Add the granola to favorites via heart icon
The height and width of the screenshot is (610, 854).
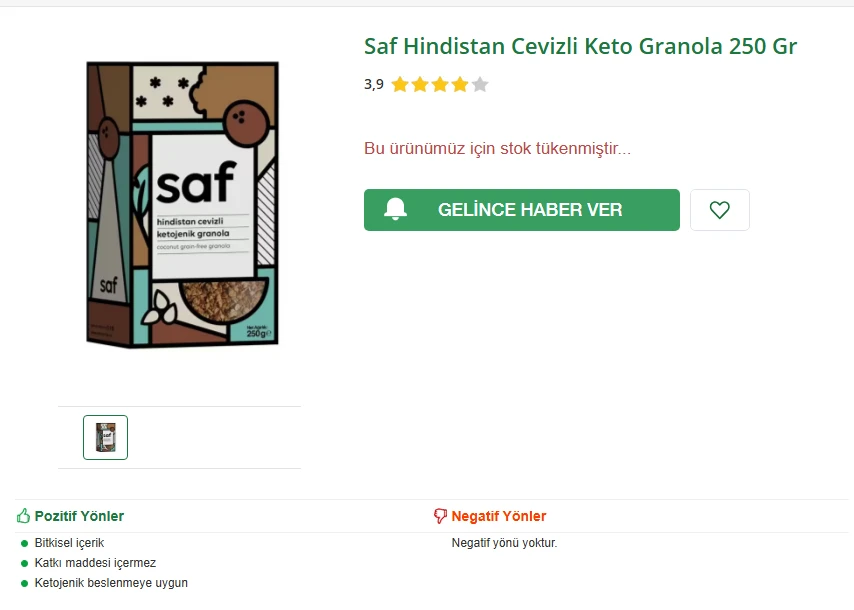720,209
